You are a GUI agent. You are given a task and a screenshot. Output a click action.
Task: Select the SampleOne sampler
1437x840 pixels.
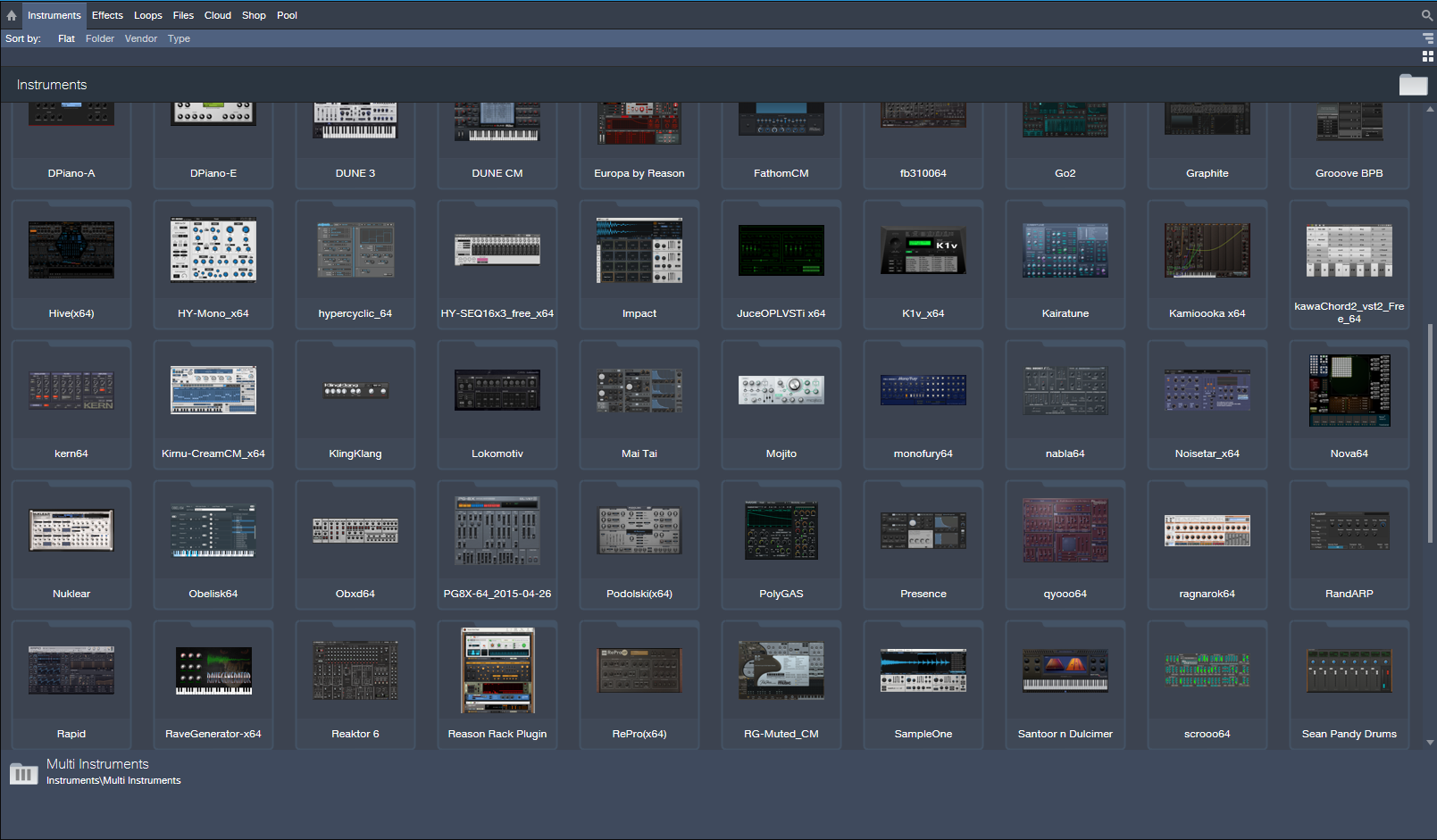click(x=923, y=685)
